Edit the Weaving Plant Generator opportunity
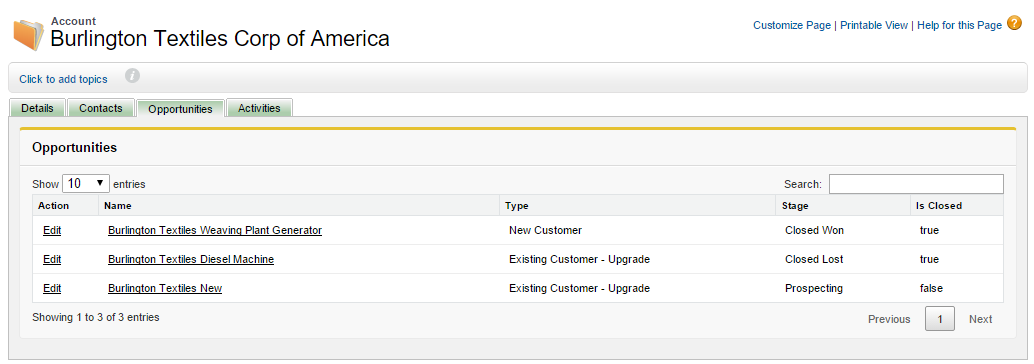The height and width of the screenshot is (364, 1034). pyautogui.click(x=52, y=230)
